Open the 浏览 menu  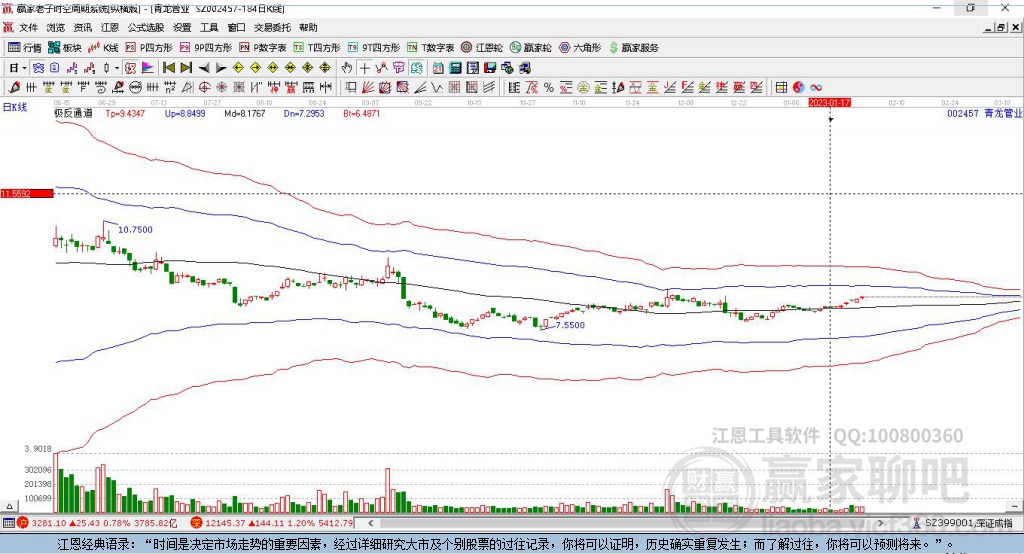[x=56, y=27]
